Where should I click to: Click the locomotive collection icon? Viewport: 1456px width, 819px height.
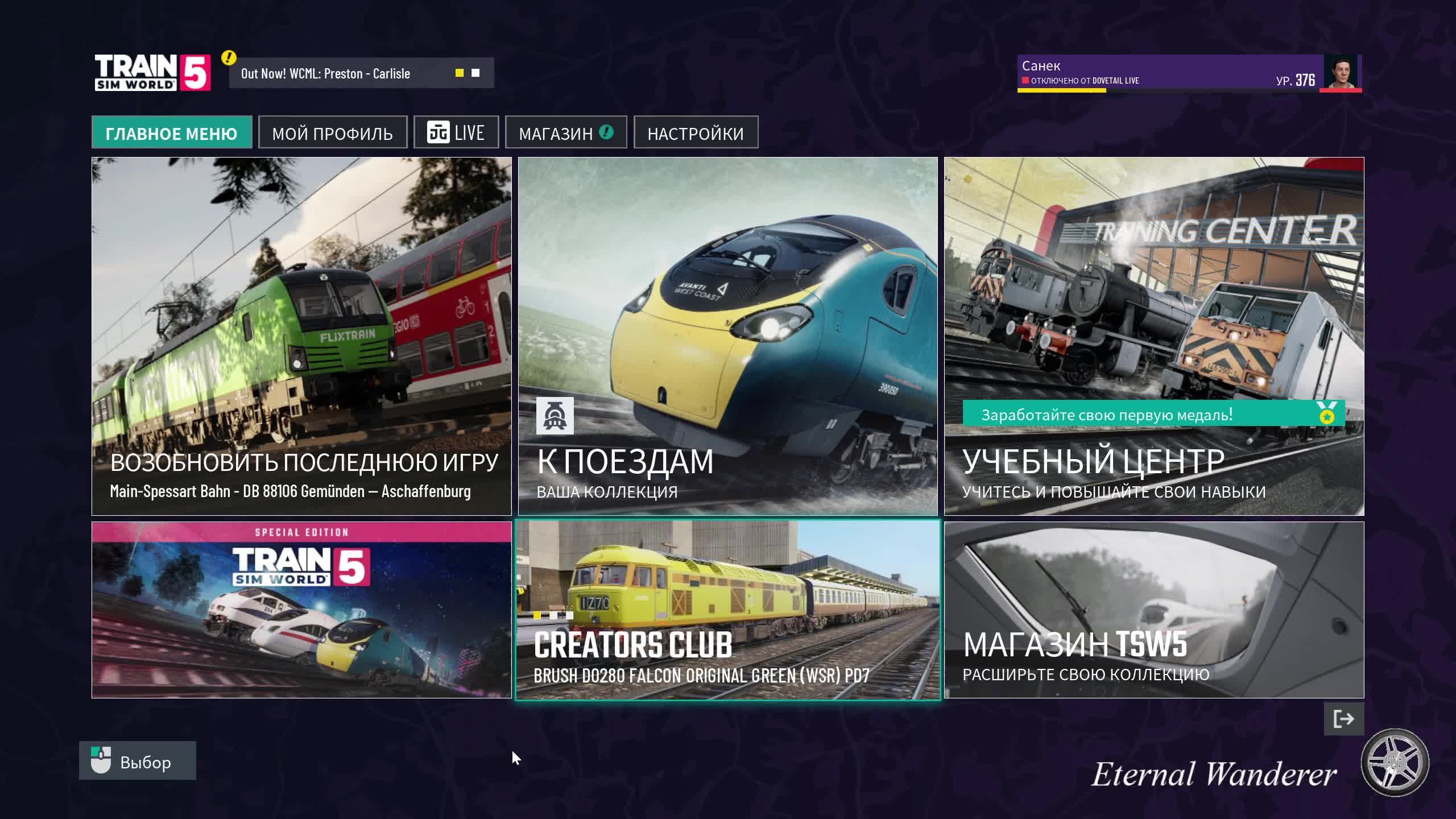555,416
